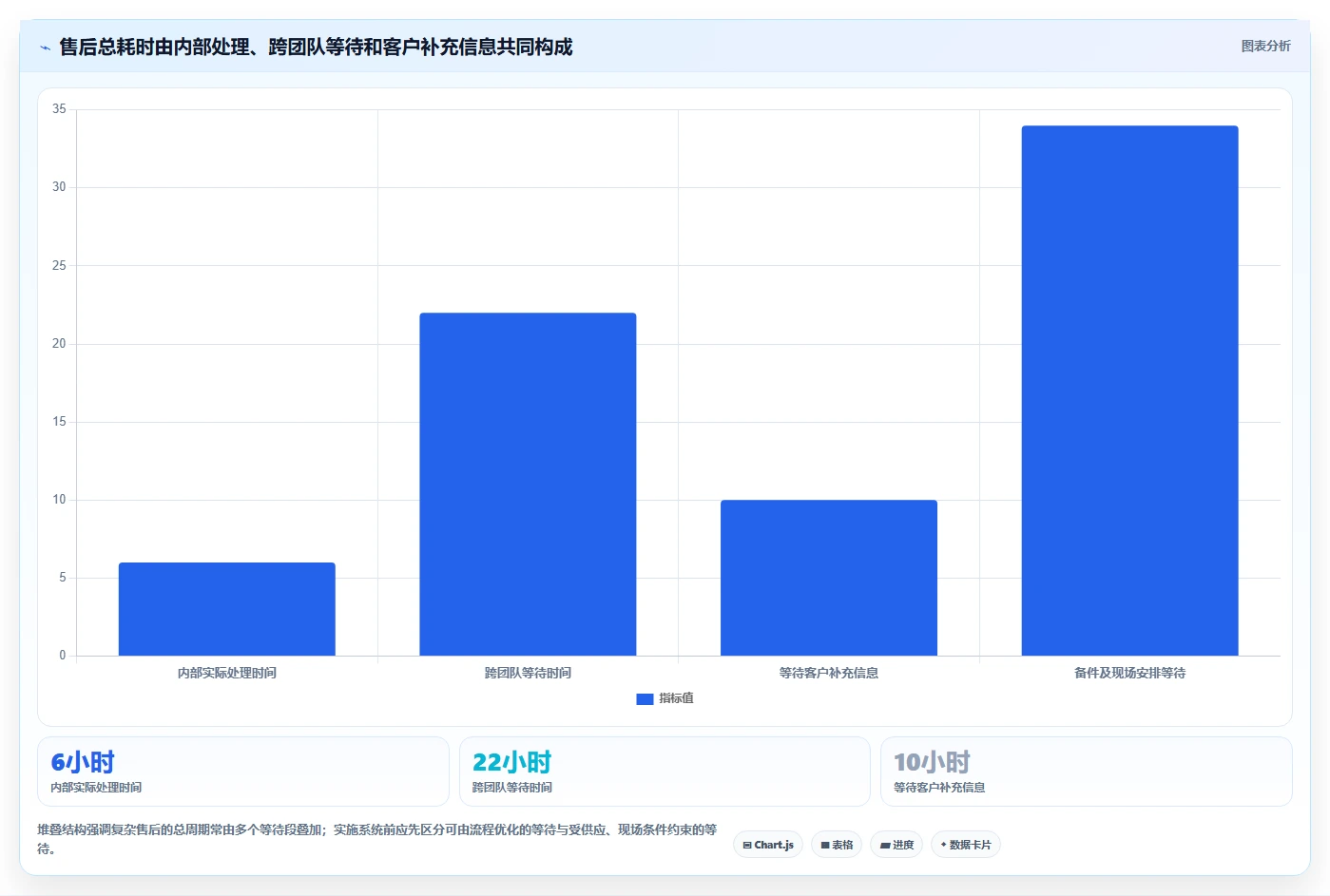Select the 表格 tag chip
The height and width of the screenshot is (896, 1330).
[x=837, y=845]
